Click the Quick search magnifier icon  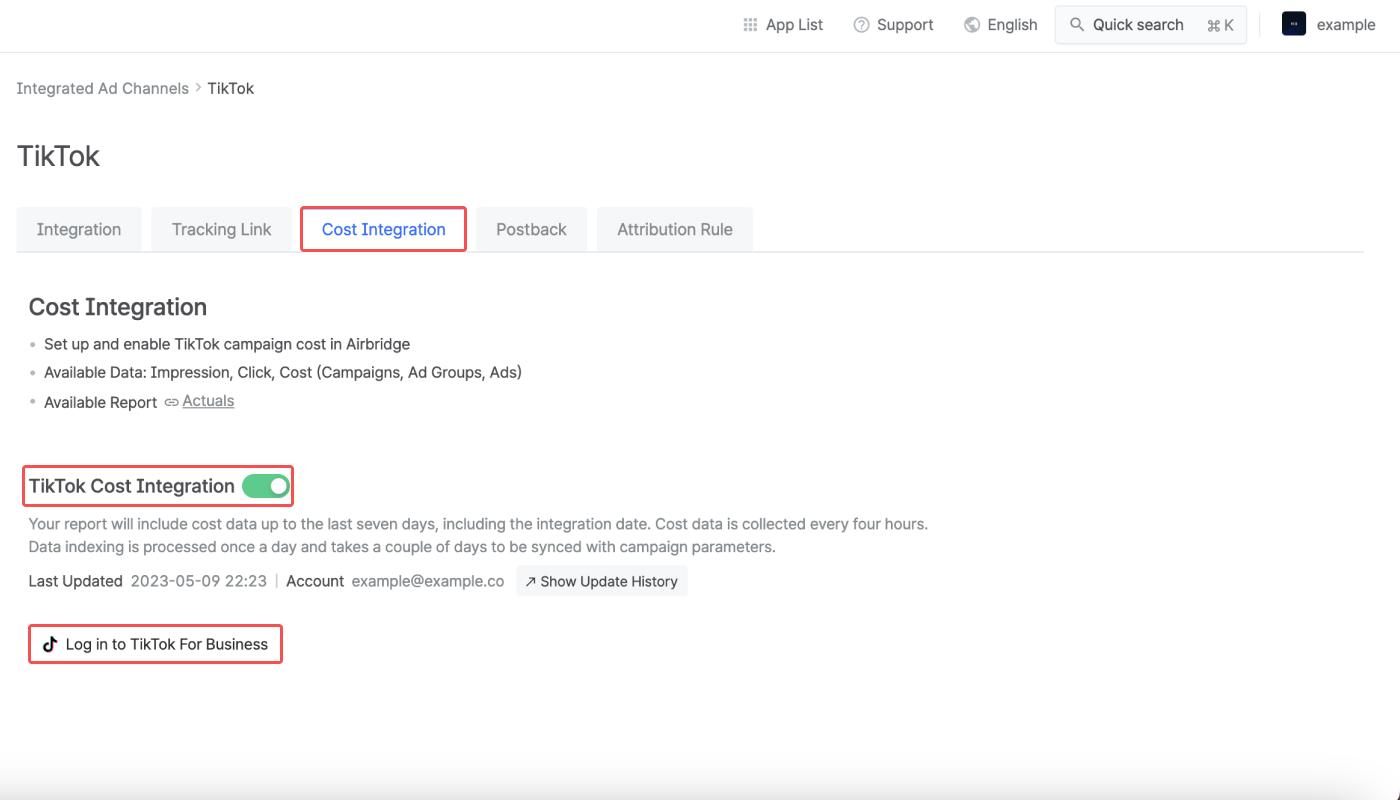click(x=1077, y=25)
